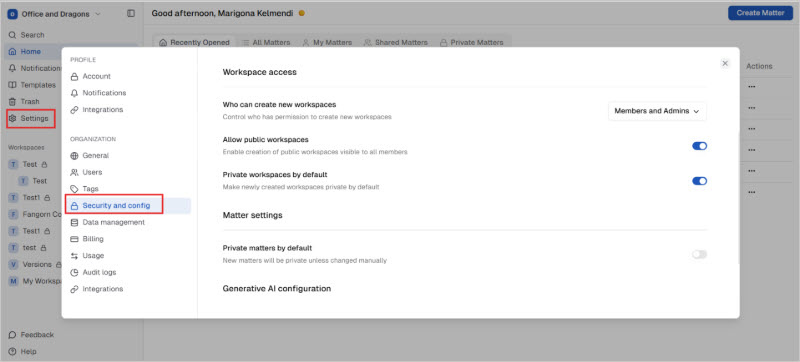Click the Good afternoon, Marigona Kelmendi greeting
The width and height of the screenshot is (800, 362).
(x=222, y=13)
